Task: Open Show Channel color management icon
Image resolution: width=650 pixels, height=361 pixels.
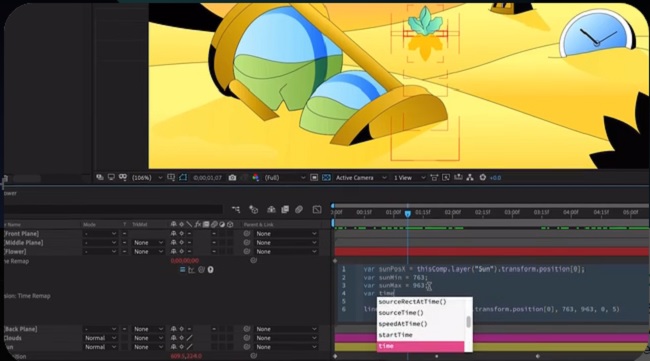Action: tap(256, 177)
